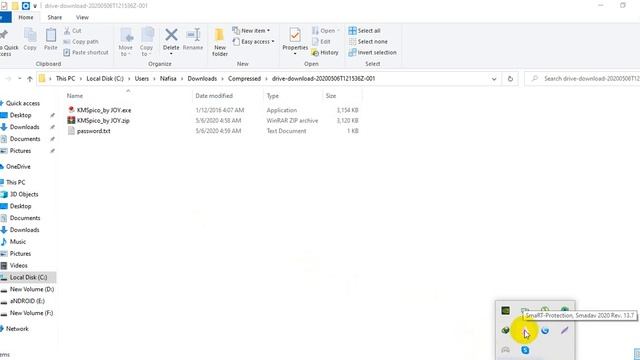Switch to the Home ribbon tab
The height and width of the screenshot is (360, 640).
[x=26, y=17]
